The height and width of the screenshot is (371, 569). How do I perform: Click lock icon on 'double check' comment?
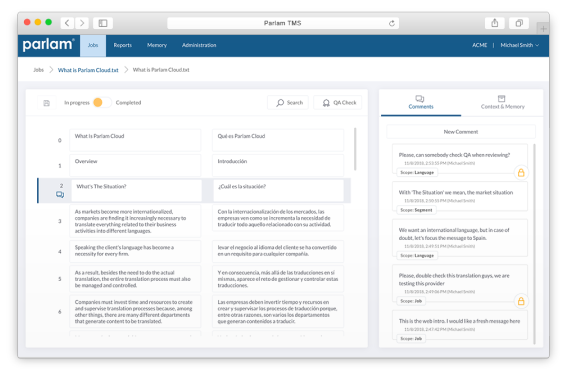point(521,301)
